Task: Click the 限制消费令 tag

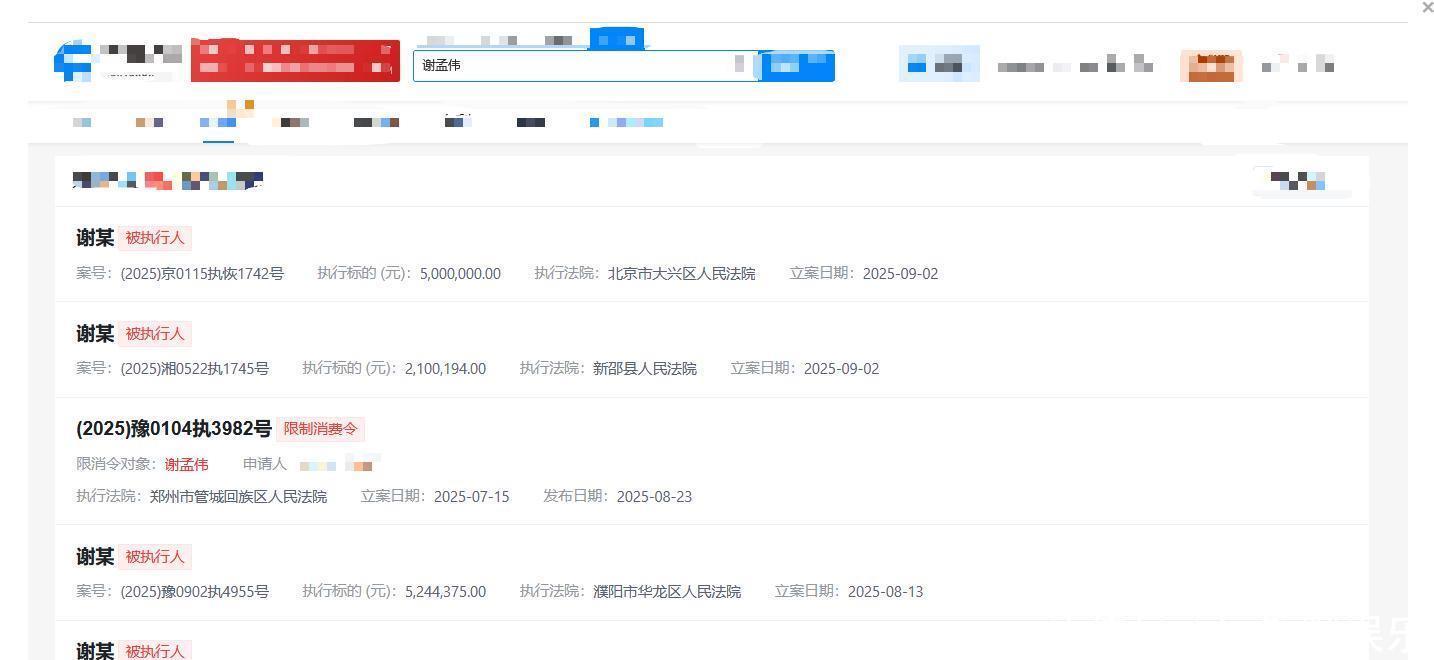Action: click(x=320, y=429)
